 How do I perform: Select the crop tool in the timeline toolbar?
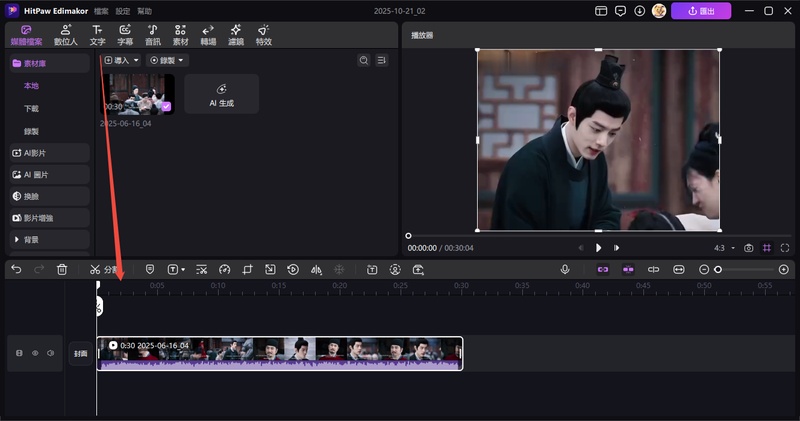(248, 269)
